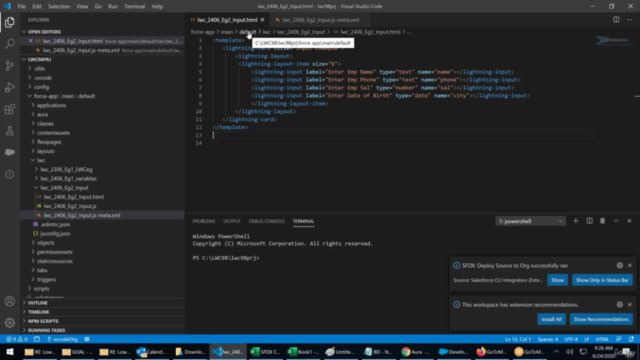
Task: Switch to the lwc_2406_Eg2_Input.js-meta.xml tab
Action: coord(320,20)
